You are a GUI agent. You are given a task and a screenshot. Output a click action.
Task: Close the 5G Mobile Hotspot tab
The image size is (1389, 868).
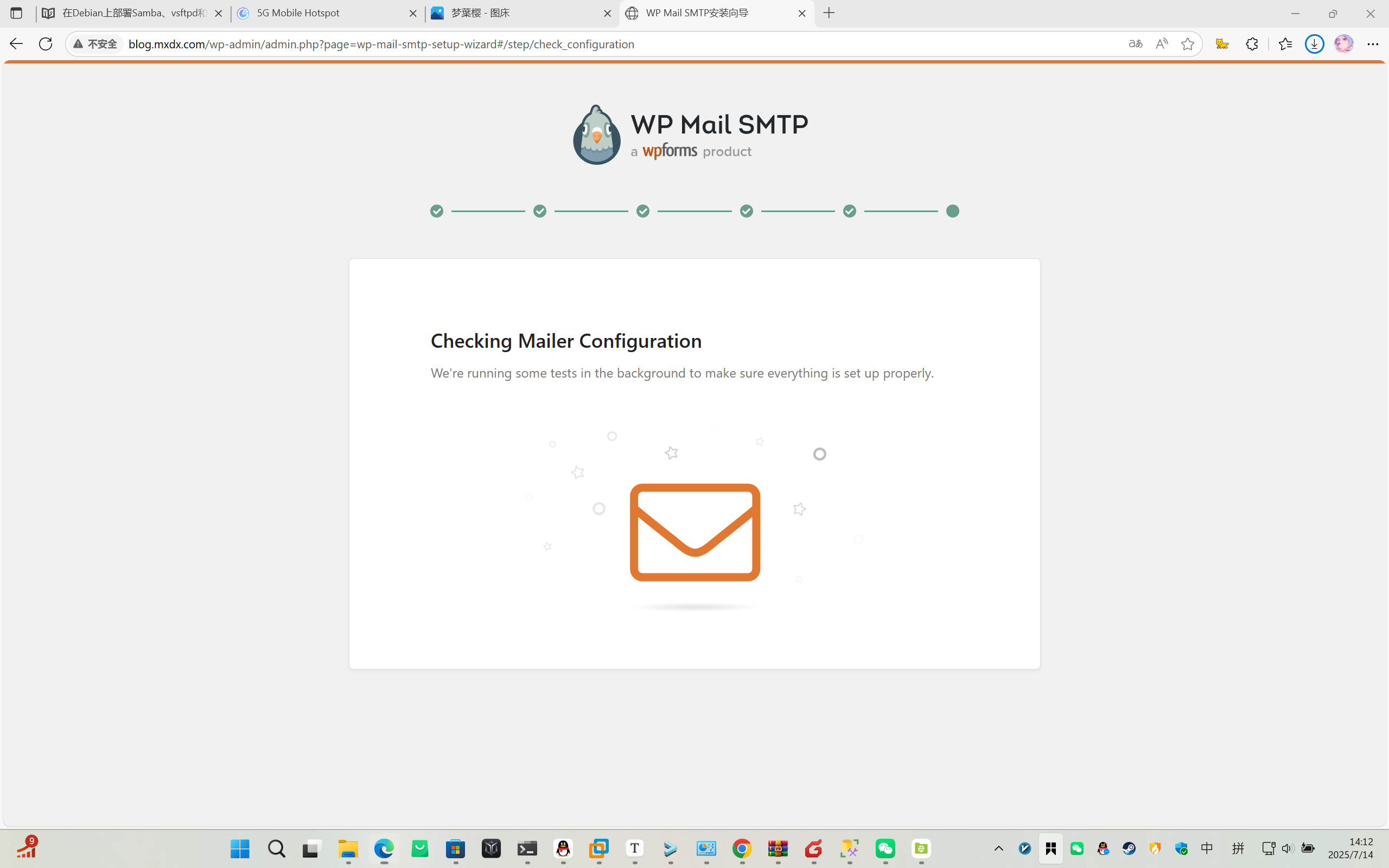click(x=413, y=13)
